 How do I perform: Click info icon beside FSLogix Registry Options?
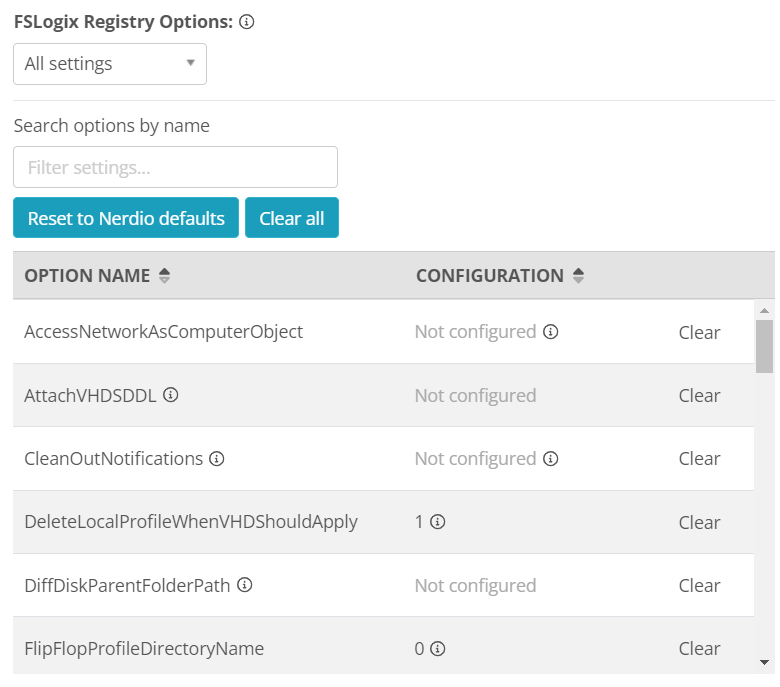247,22
